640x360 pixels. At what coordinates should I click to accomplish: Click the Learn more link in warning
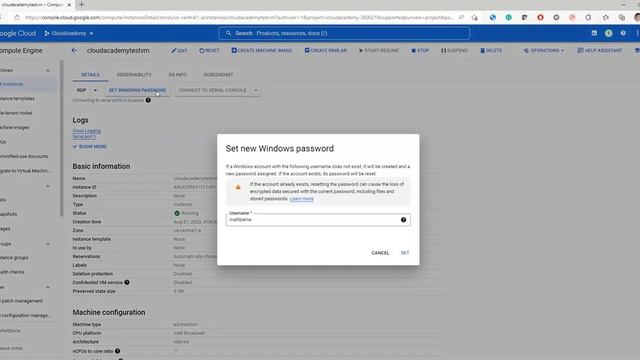[302, 199]
